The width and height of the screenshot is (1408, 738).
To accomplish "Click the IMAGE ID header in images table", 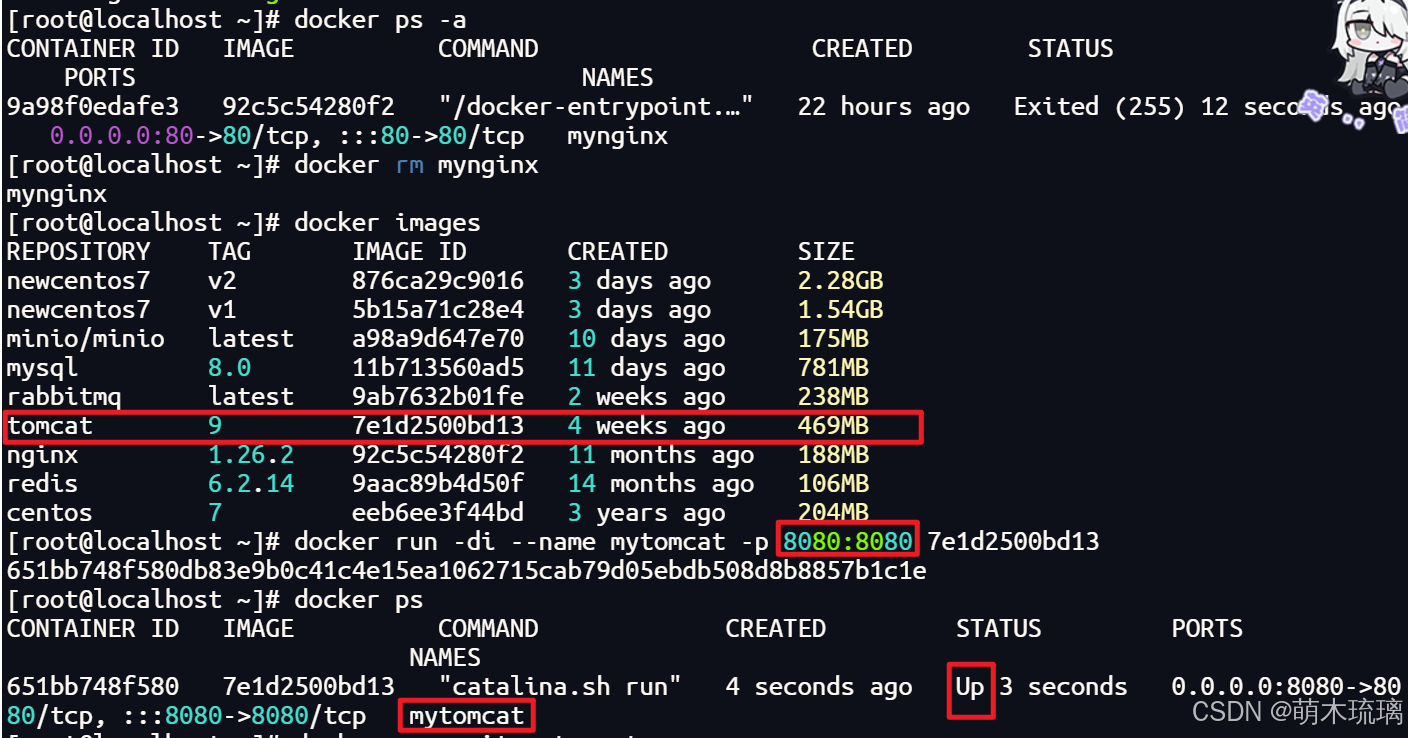I will [409, 252].
